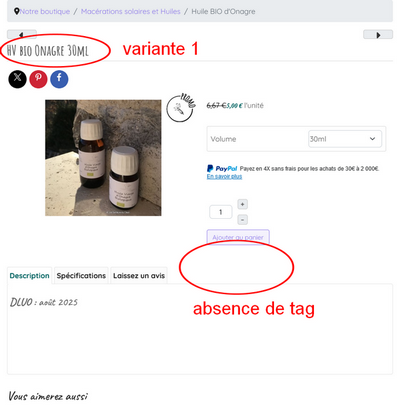The width and height of the screenshot is (400, 407).
Task: Open the Laissez un avis tab
Action: (x=139, y=276)
